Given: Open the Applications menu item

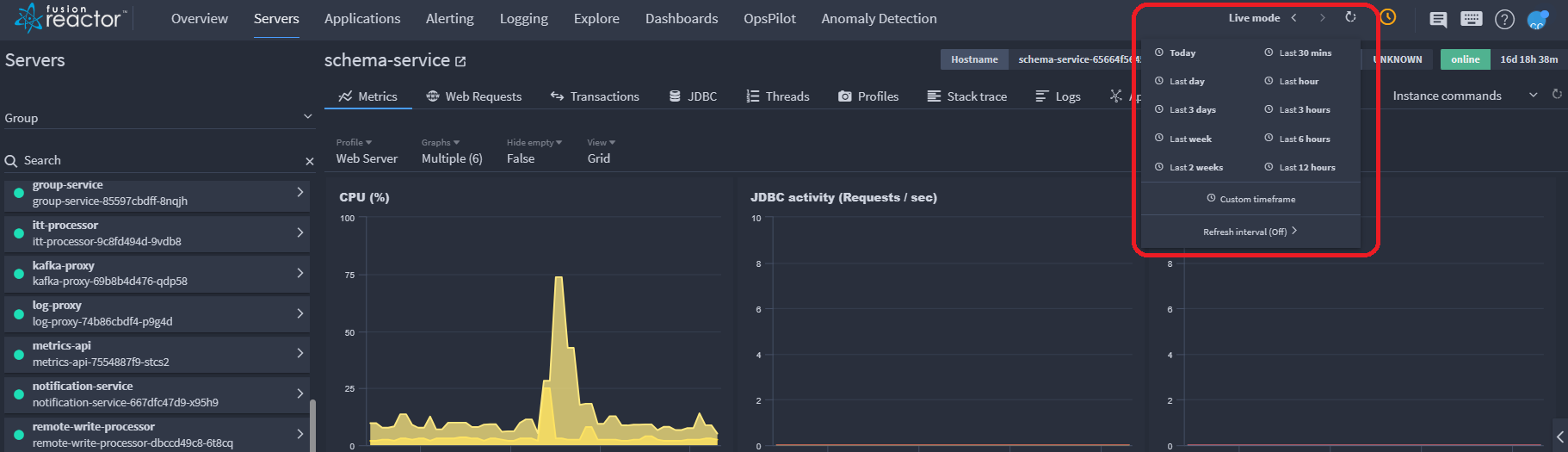Looking at the screenshot, I should pos(362,19).
